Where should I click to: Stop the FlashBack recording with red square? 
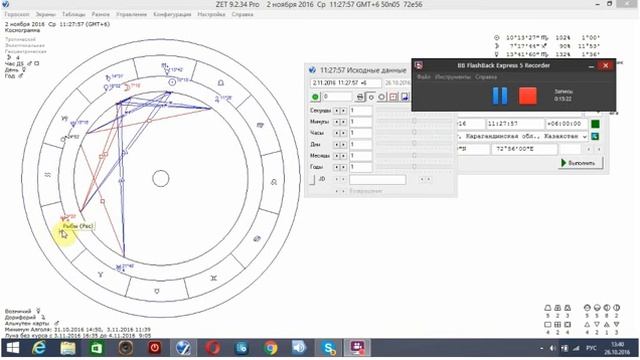527,96
